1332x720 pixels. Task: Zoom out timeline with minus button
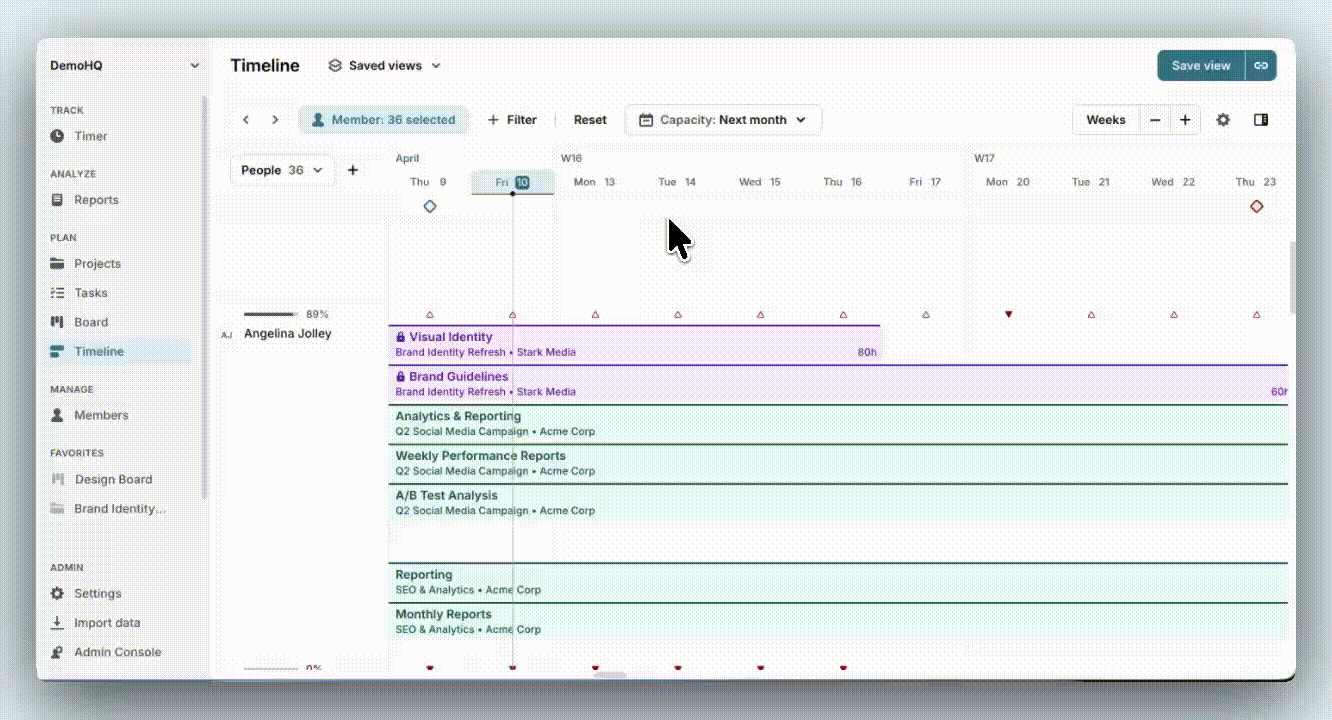(x=1155, y=120)
